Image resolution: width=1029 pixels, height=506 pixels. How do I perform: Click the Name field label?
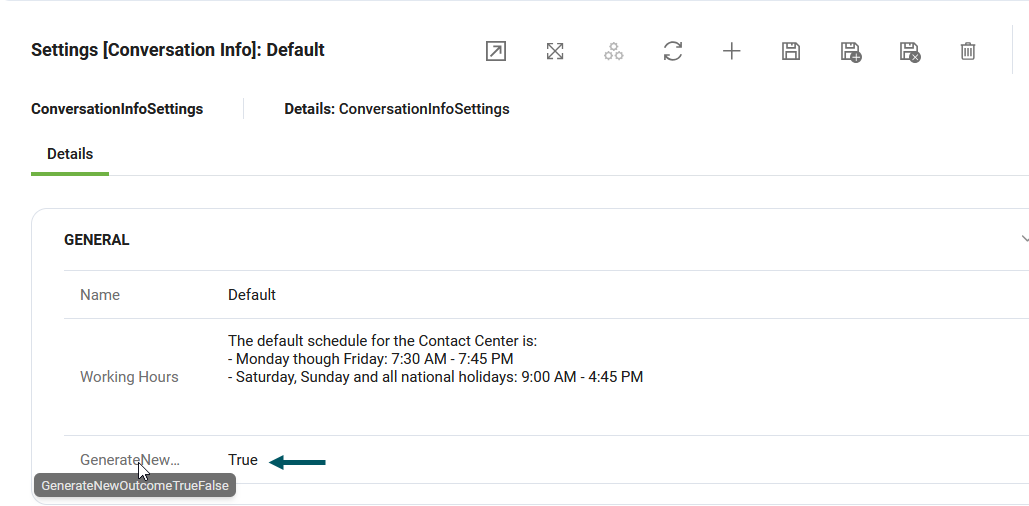pyautogui.click(x=100, y=295)
